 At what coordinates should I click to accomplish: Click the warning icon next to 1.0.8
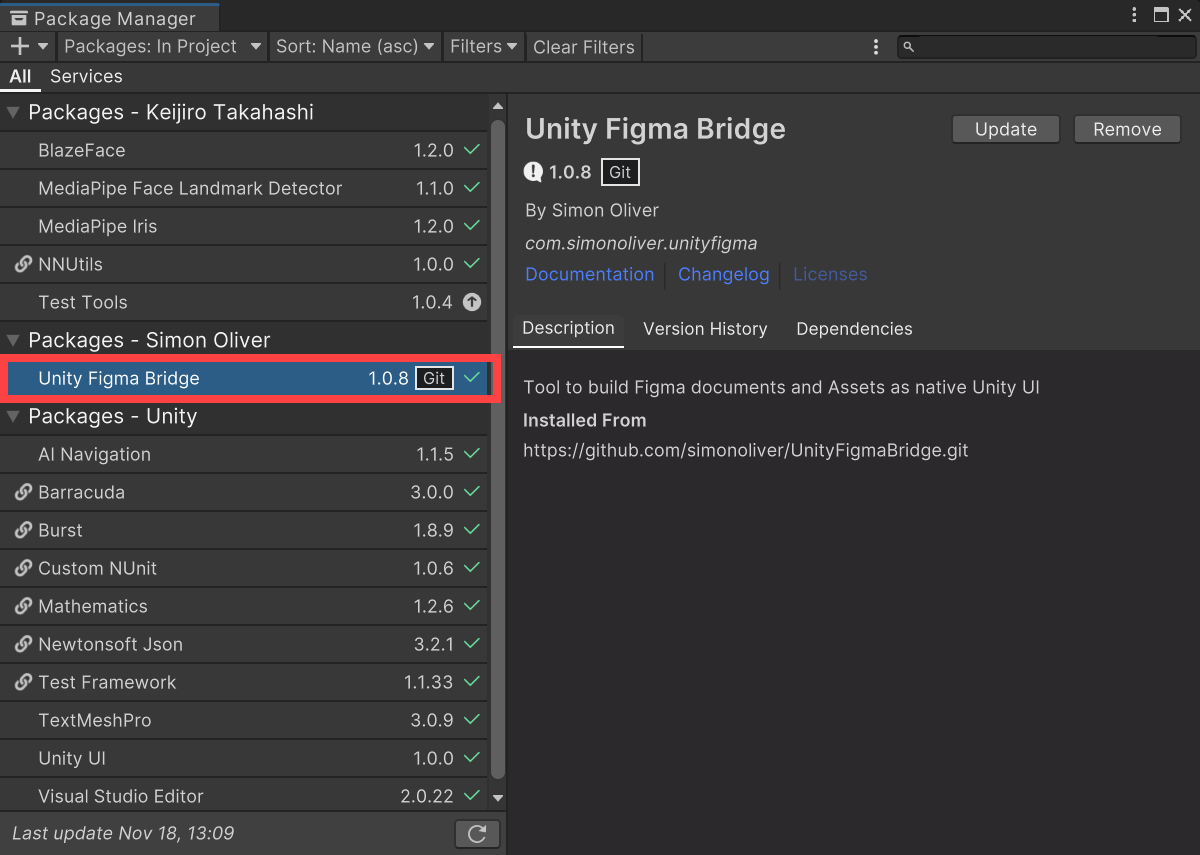click(x=534, y=172)
